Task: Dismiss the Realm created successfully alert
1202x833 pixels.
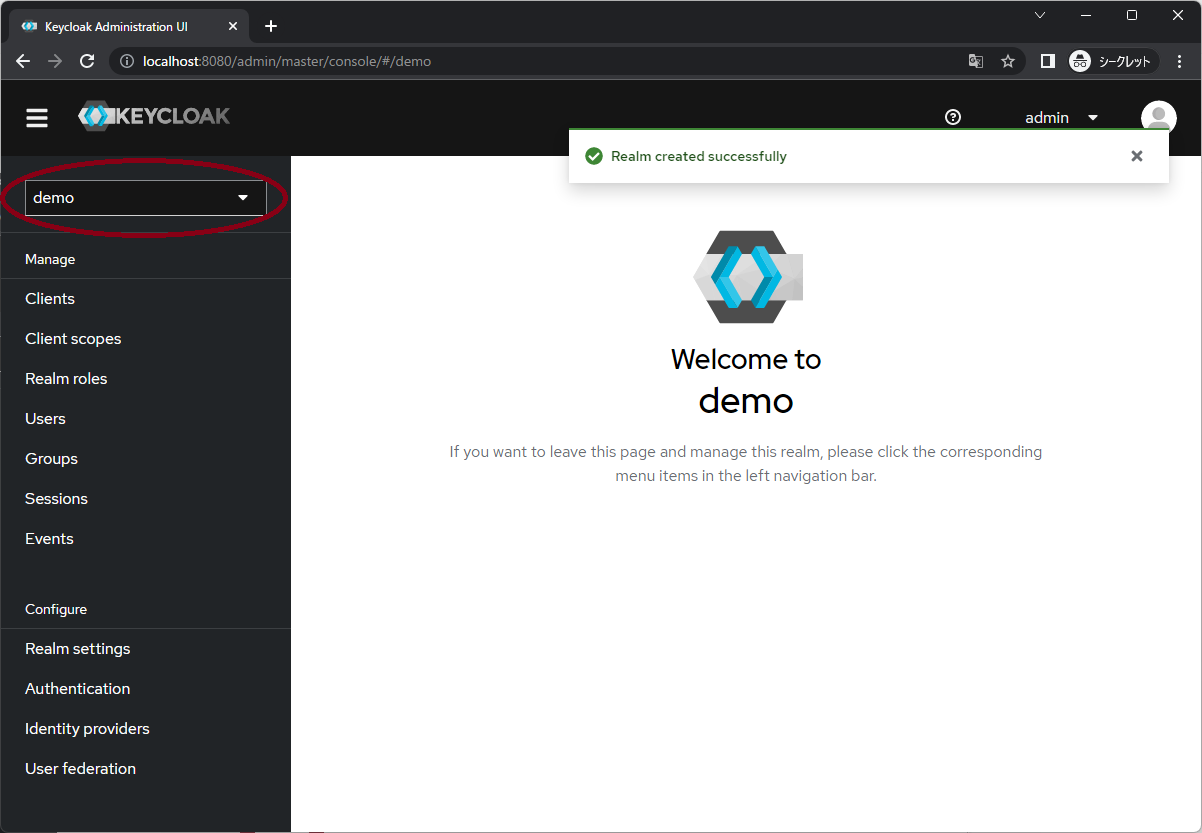Action: coord(1136,156)
